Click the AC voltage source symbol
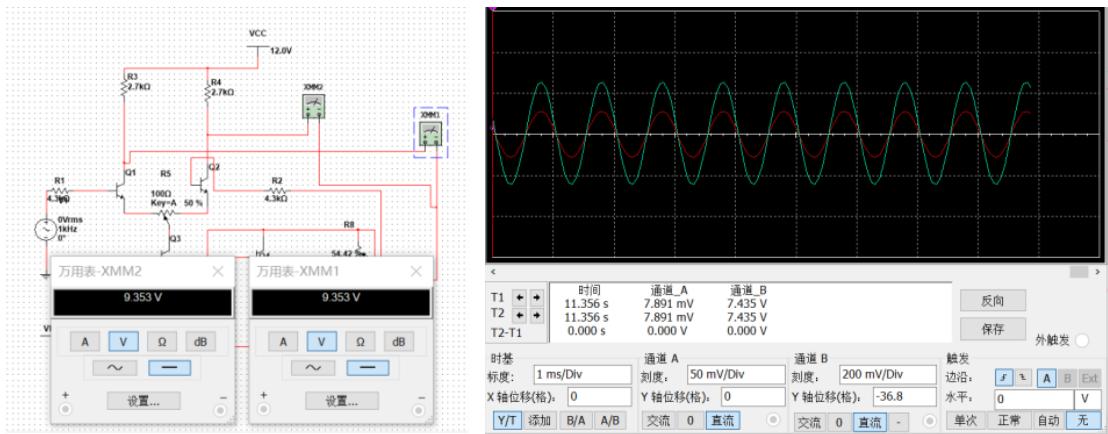Viewport: 1108px width, 434px height. coord(46,230)
